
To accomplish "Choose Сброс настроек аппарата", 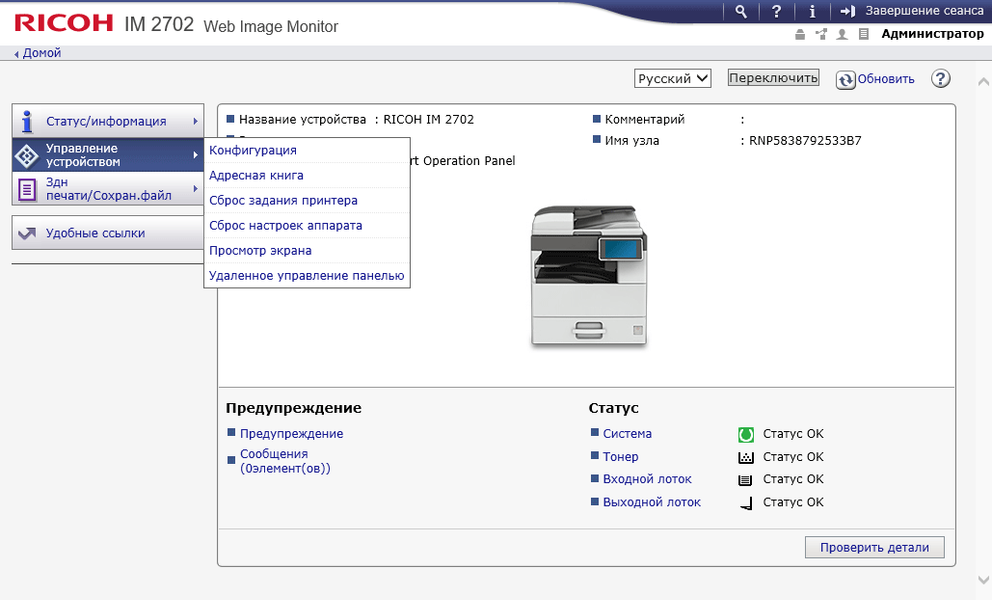I will tap(286, 225).
